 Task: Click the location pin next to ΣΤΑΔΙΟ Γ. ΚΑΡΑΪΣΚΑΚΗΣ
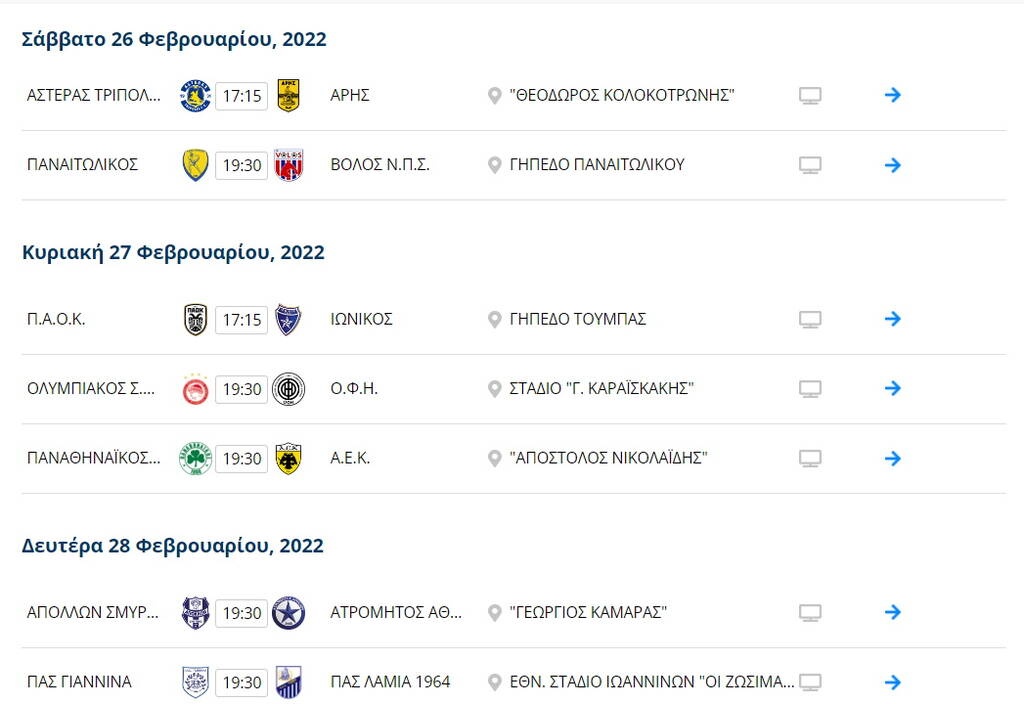pyautogui.click(x=493, y=388)
